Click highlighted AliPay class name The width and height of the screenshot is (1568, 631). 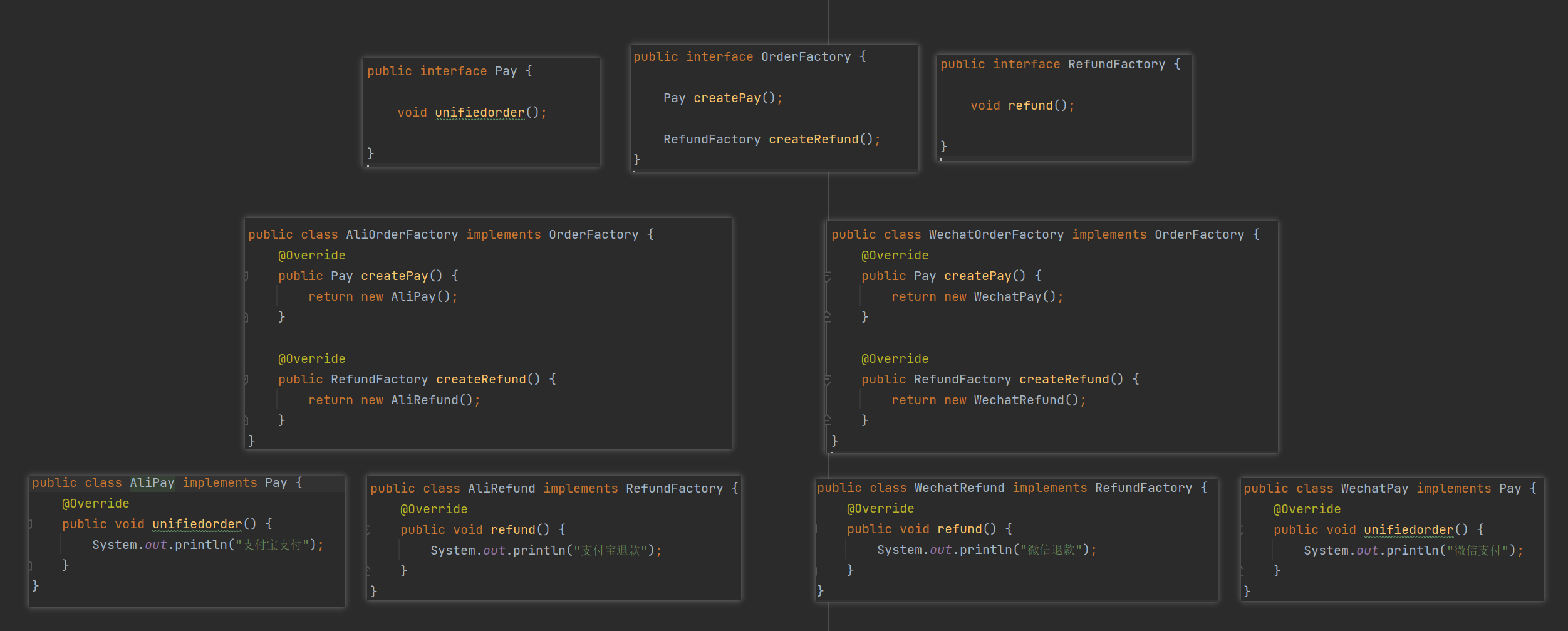(152, 483)
